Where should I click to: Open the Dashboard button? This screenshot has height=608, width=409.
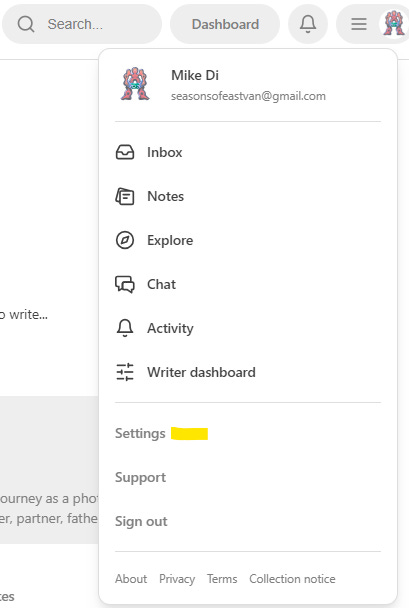225,24
